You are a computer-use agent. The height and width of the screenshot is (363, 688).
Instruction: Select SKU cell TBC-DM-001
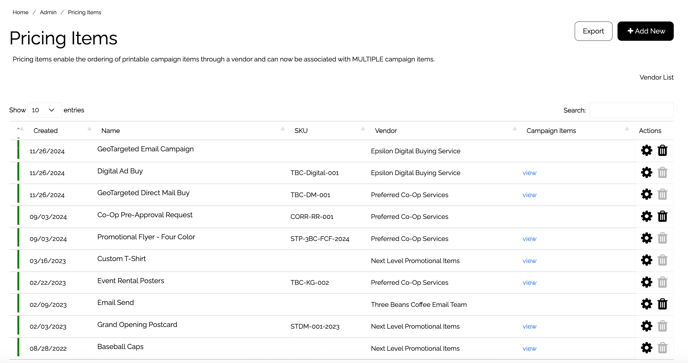tap(310, 195)
